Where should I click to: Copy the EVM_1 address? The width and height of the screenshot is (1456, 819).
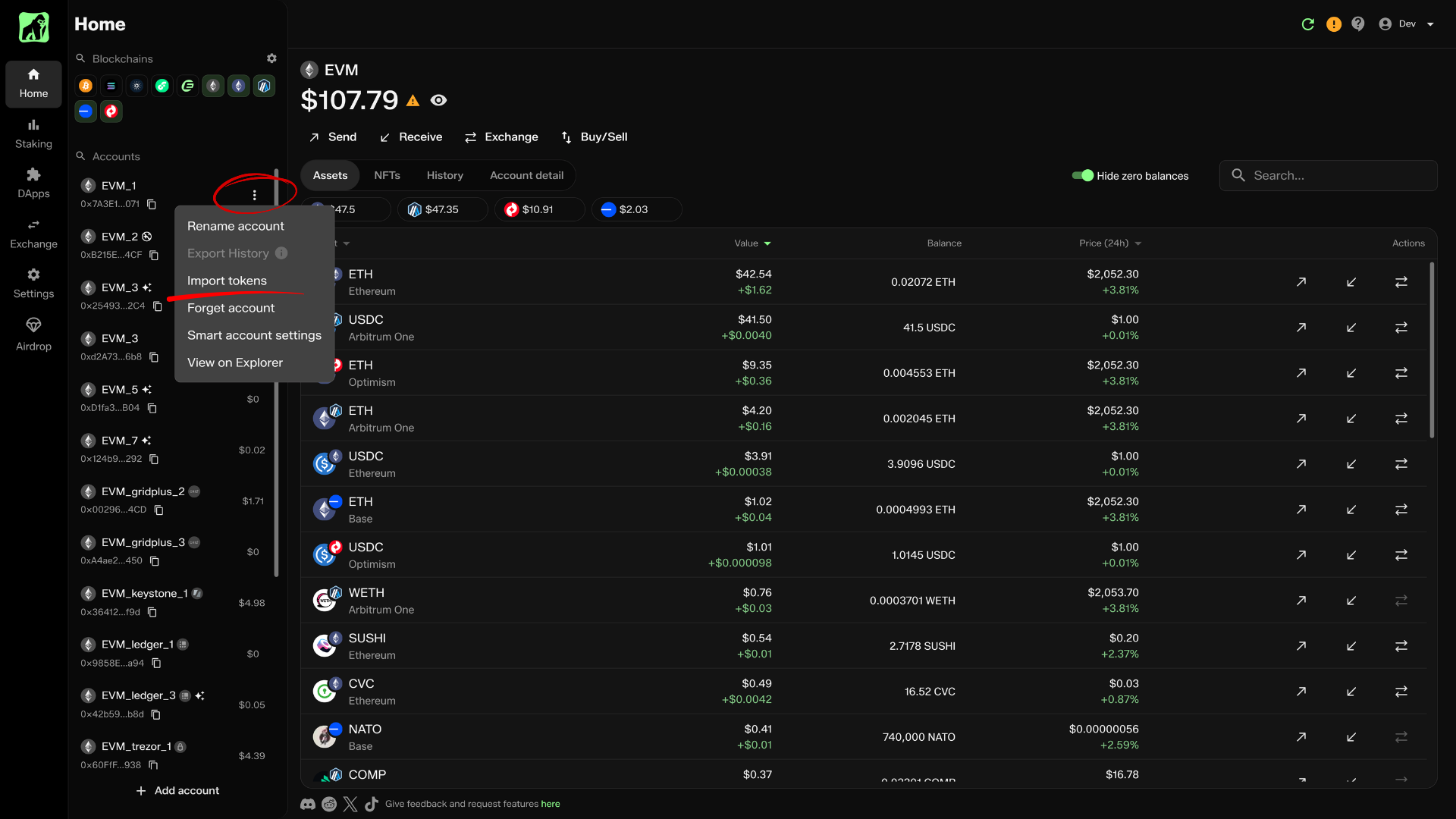click(x=152, y=204)
